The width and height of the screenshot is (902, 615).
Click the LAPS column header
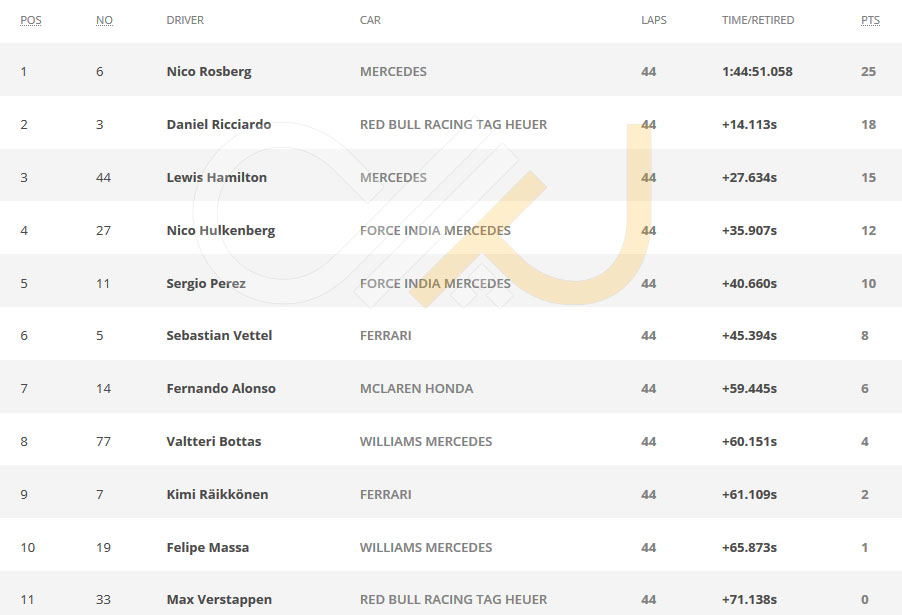pos(654,20)
